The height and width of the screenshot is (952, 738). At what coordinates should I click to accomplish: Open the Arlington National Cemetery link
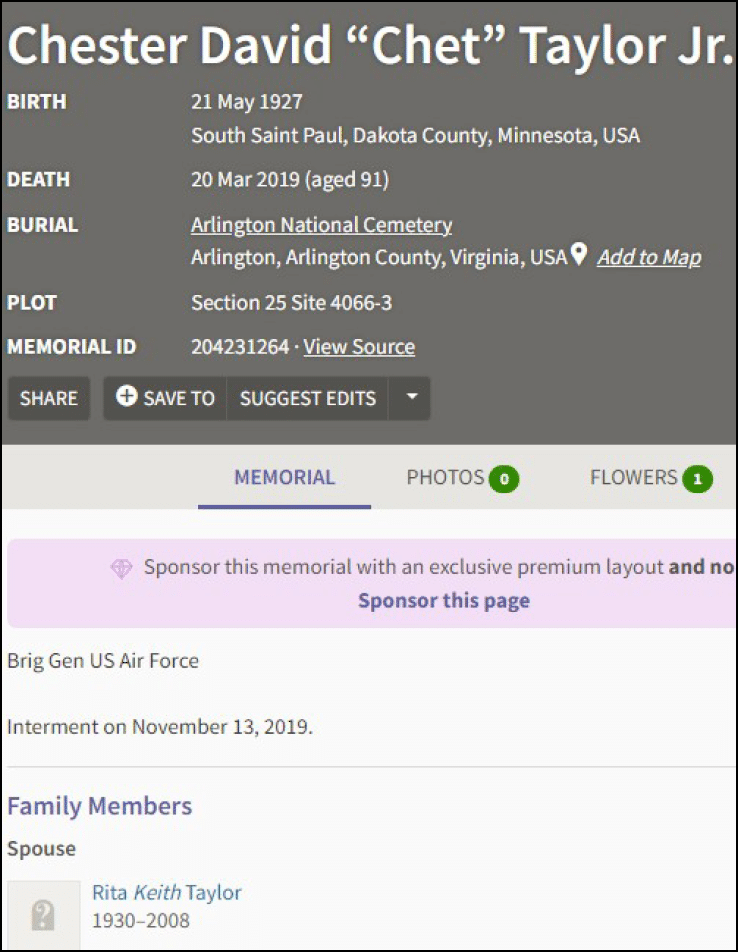(x=321, y=225)
